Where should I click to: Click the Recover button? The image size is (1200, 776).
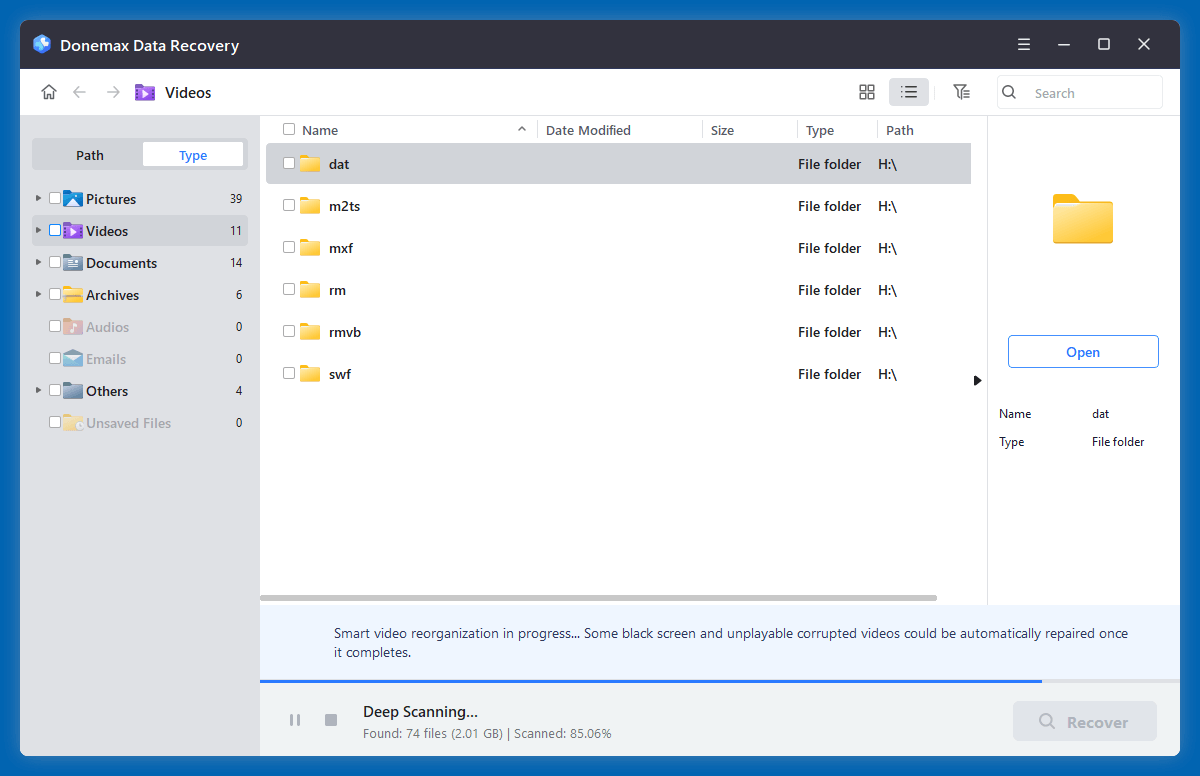tap(1084, 721)
